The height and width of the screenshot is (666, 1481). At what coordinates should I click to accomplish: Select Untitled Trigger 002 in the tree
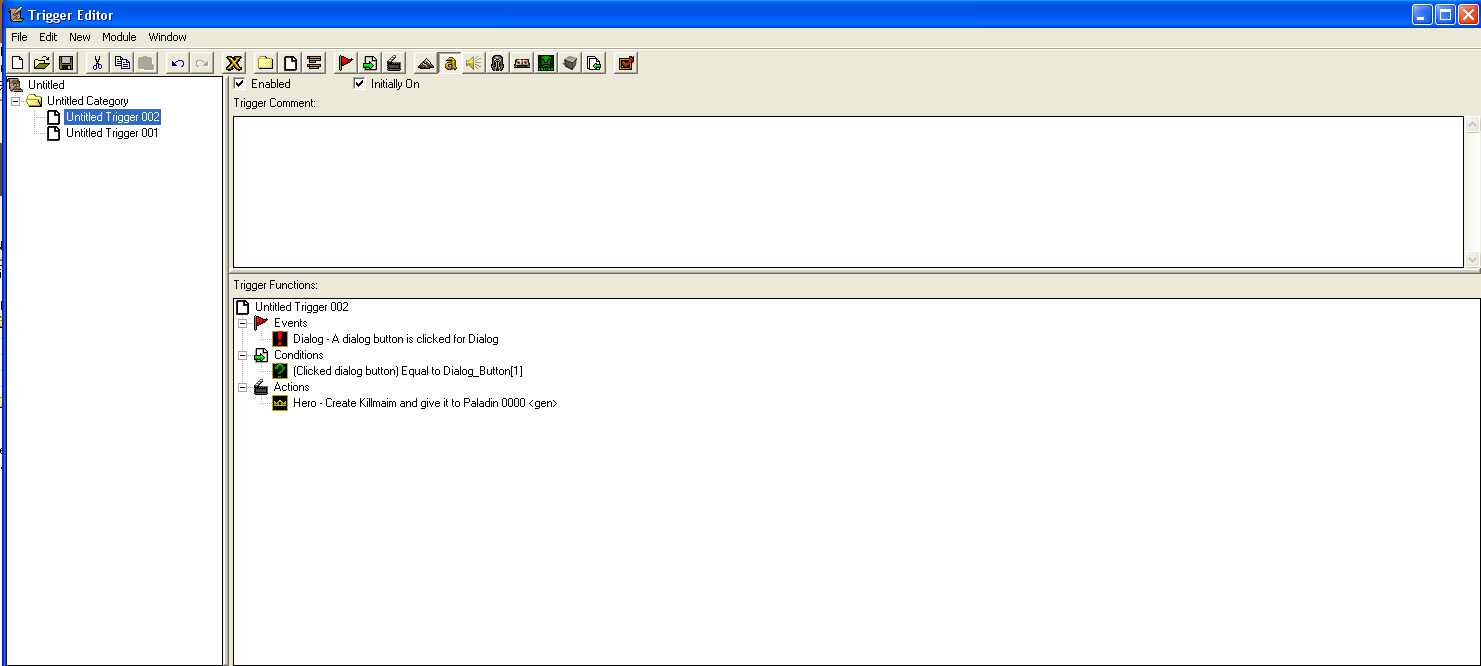click(x=113, y=117)
